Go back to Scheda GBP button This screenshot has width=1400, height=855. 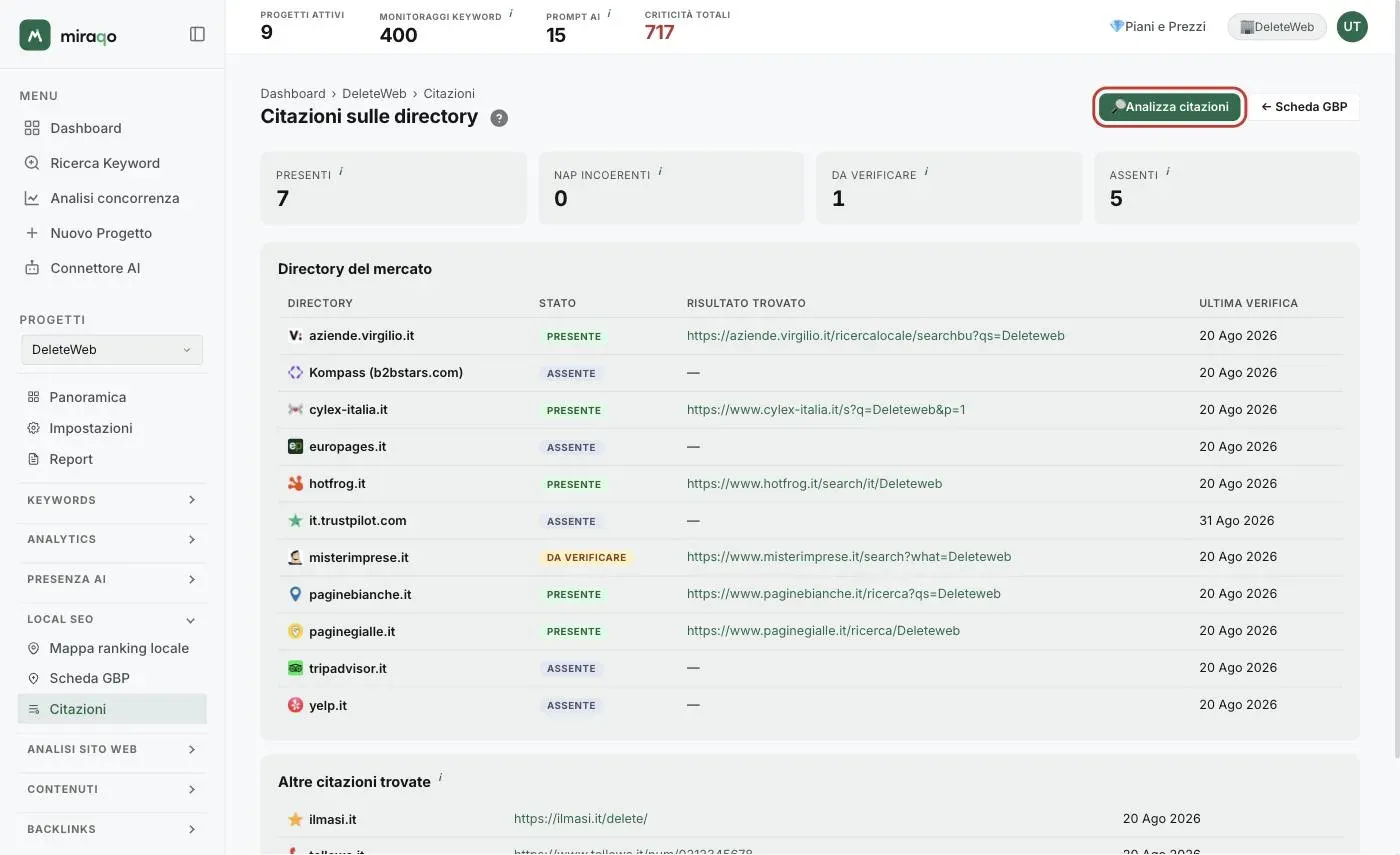1304,107
